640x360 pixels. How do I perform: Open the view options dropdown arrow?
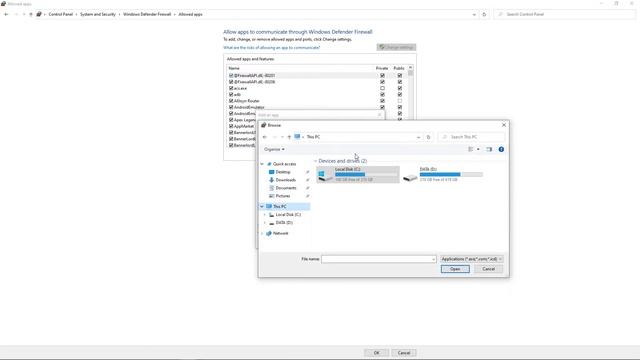[478, 149]
